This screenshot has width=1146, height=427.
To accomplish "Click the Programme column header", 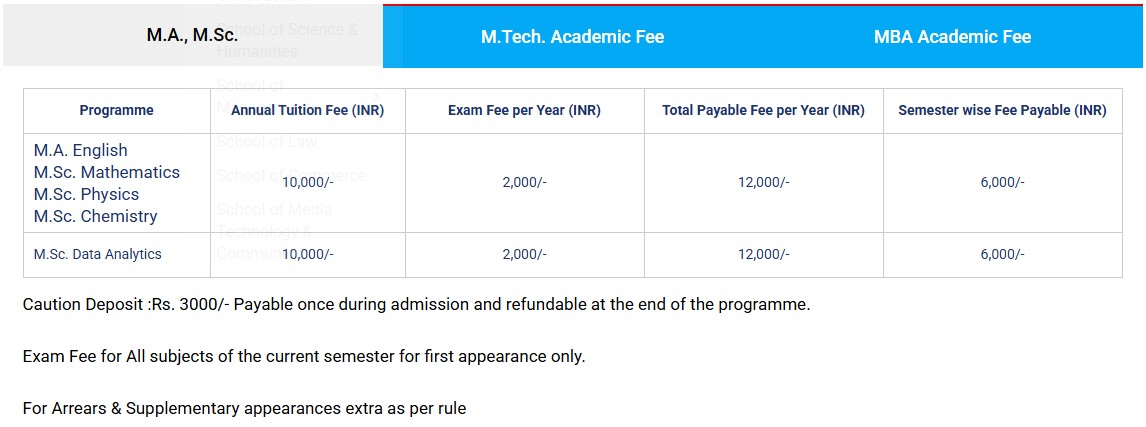I will tap(117, 111).
